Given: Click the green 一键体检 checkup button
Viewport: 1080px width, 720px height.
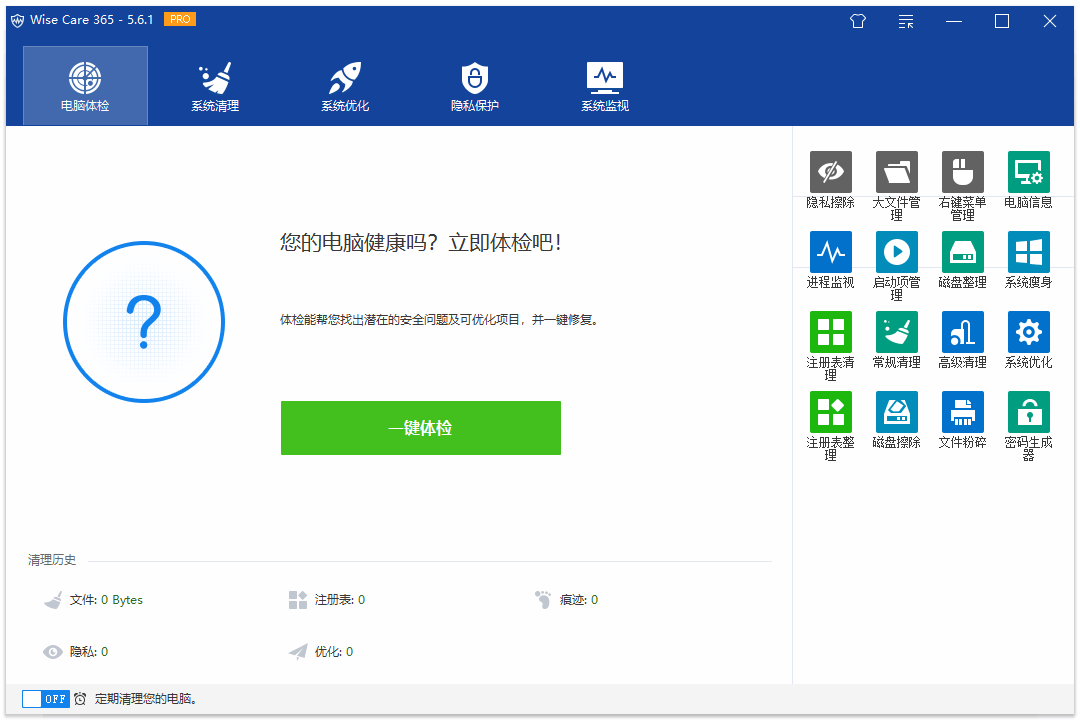Looking at the screenshot, I should (420, 428).
